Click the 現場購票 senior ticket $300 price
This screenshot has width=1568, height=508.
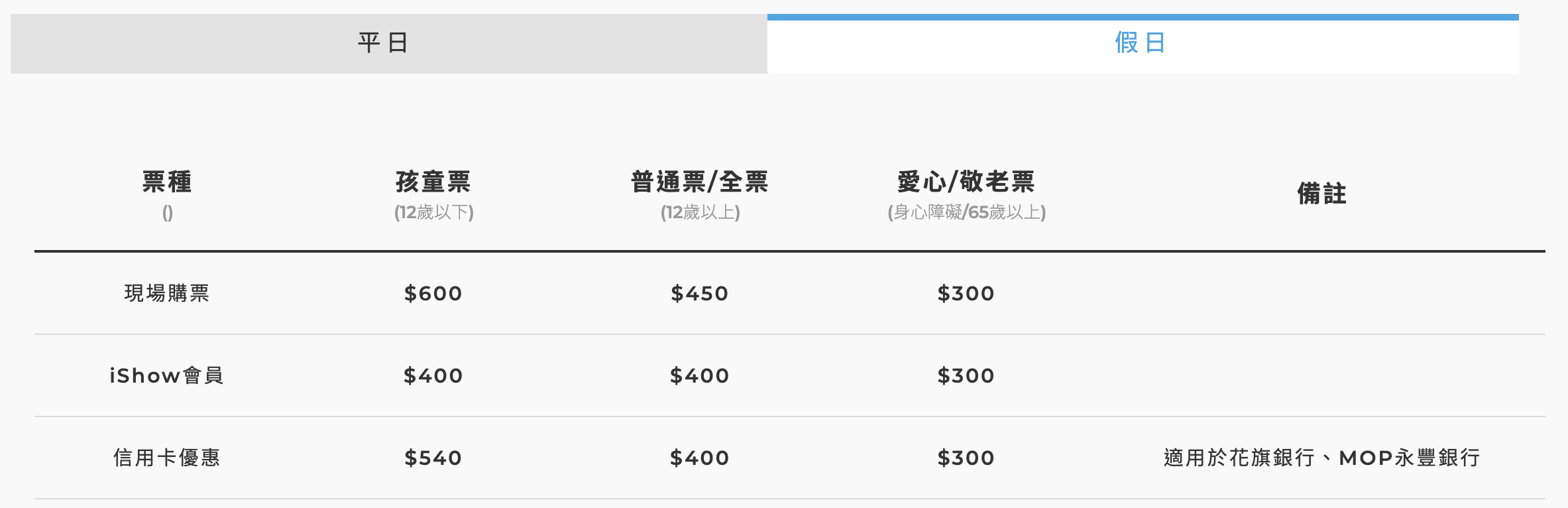click(x=966, y=293)
